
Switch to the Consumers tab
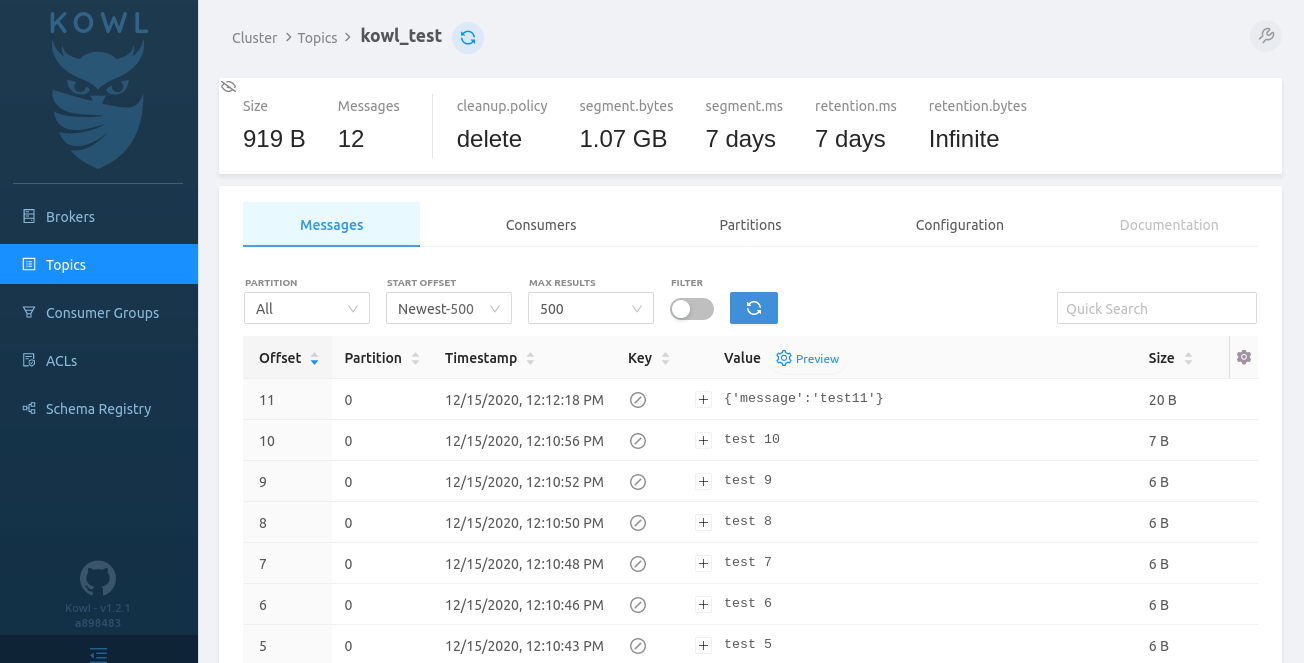click(540, 224)
